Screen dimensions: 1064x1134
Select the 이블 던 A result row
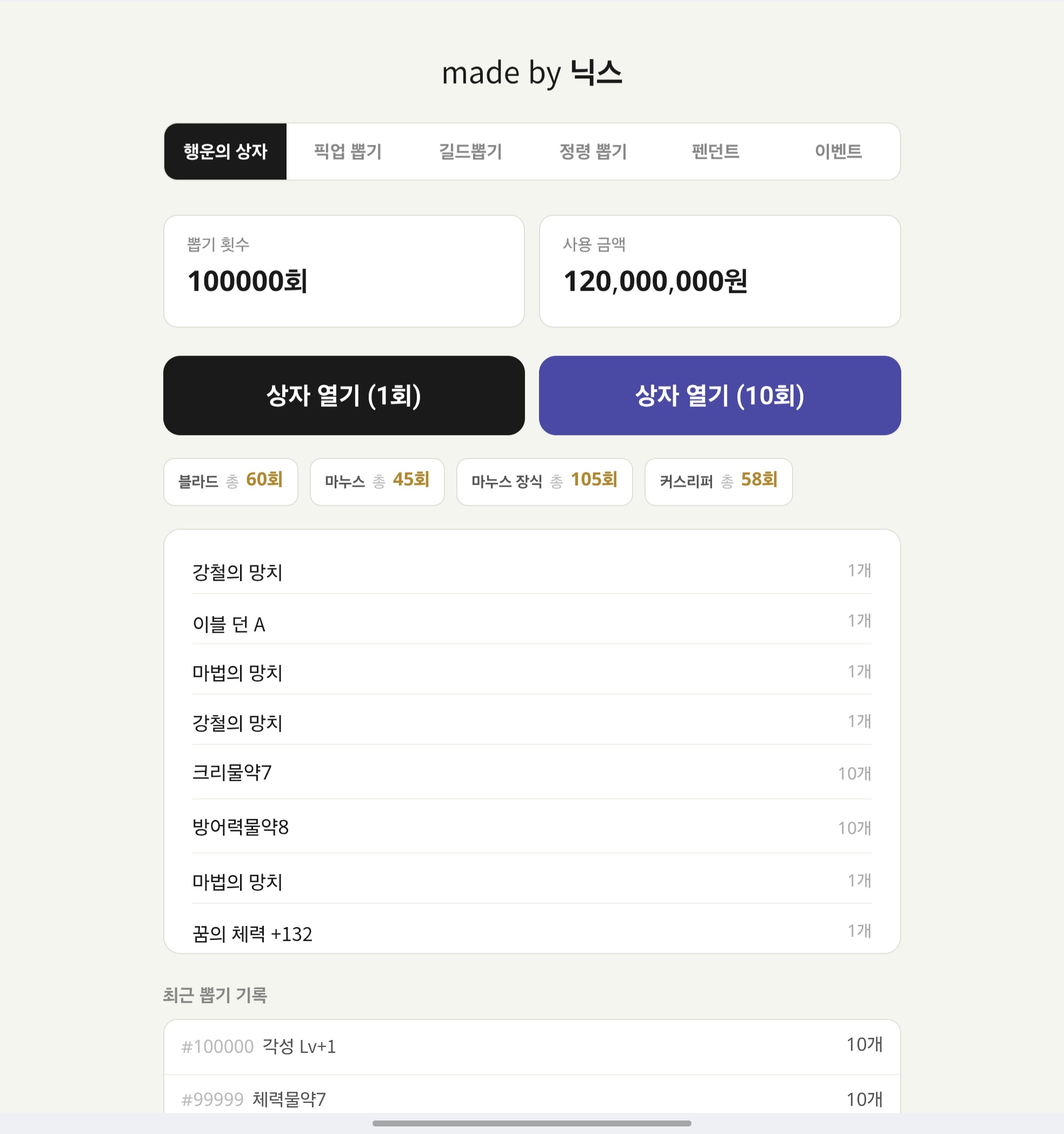click(531, 623)
